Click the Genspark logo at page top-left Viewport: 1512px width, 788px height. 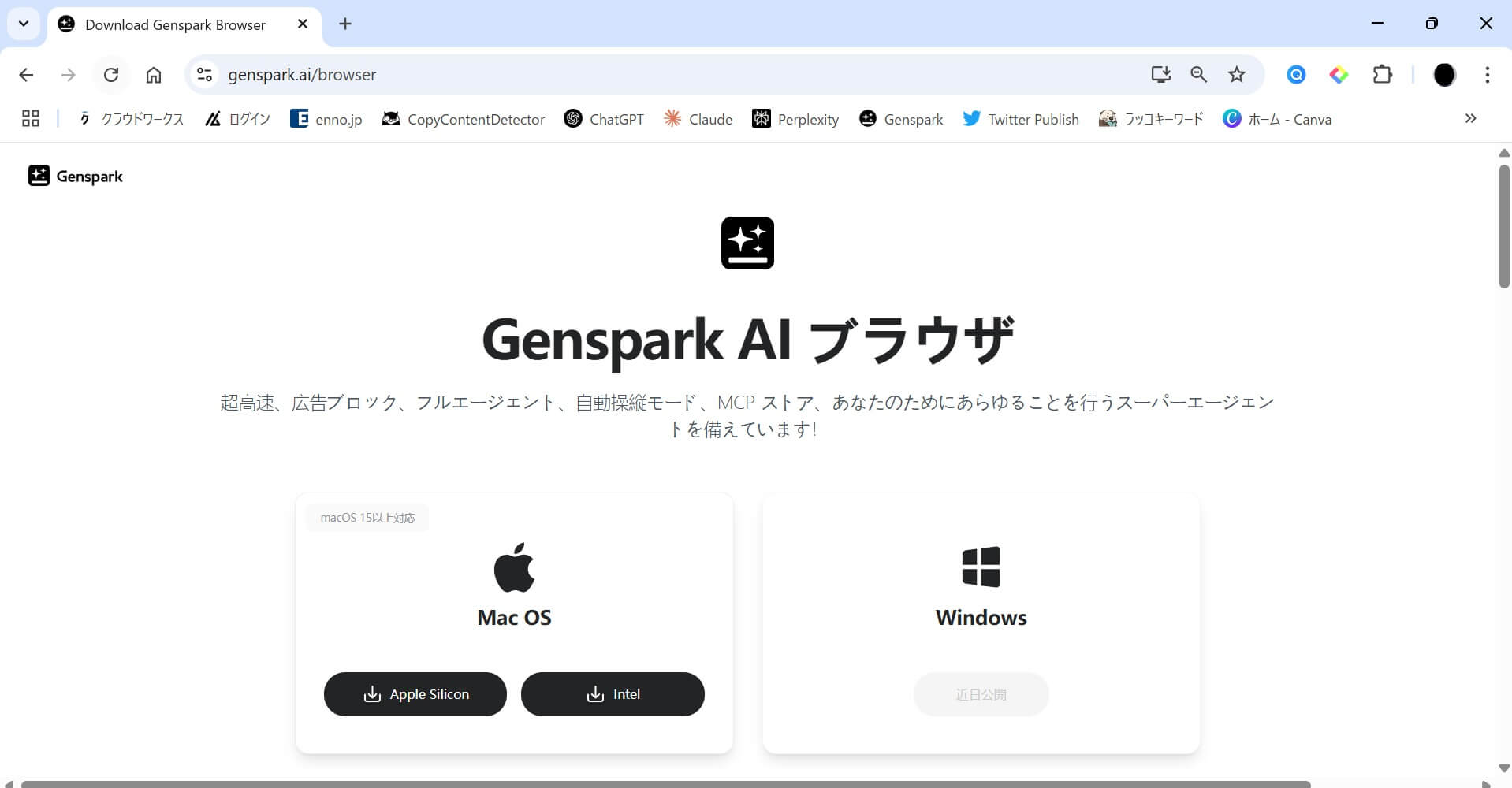pos(76,176)
